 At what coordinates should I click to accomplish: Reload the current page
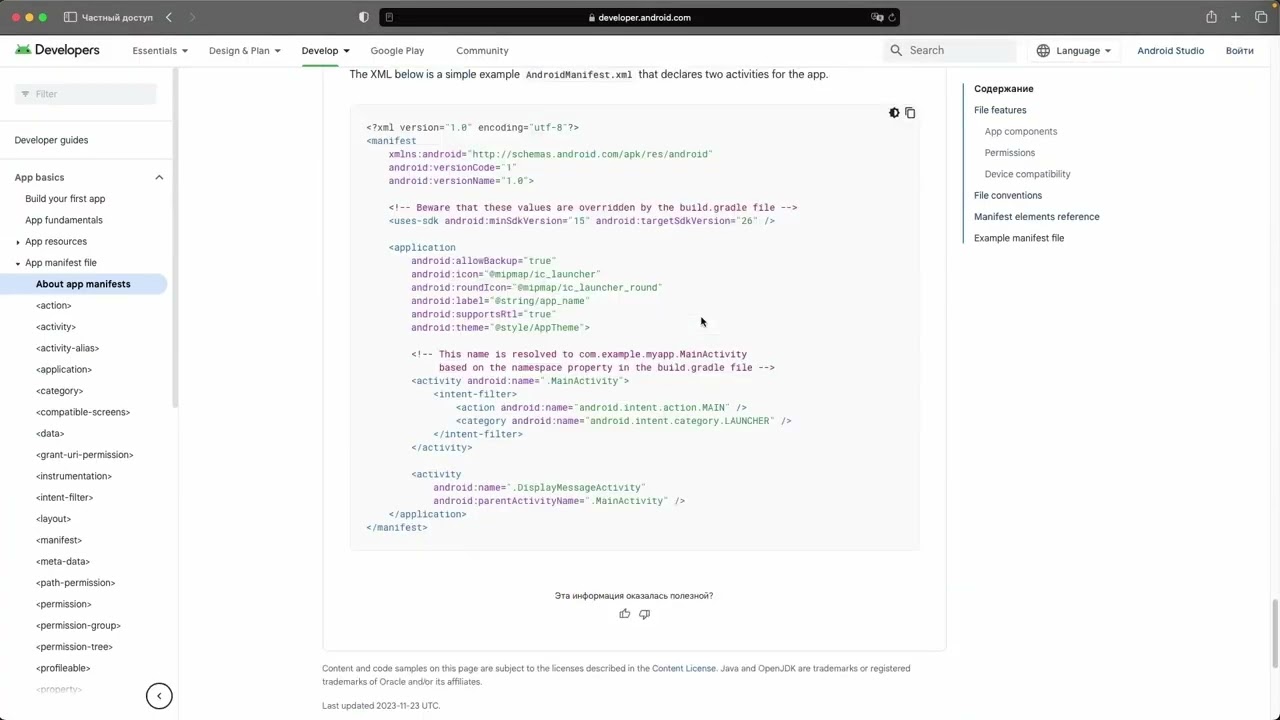892,17
